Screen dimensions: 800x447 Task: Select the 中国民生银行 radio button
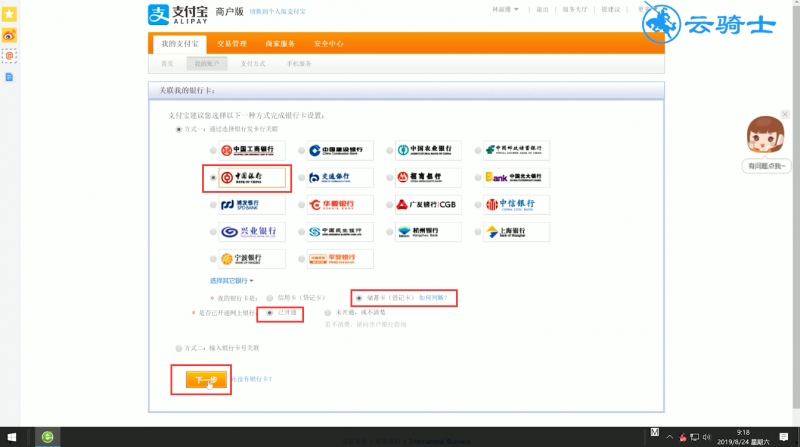[302, 232]
